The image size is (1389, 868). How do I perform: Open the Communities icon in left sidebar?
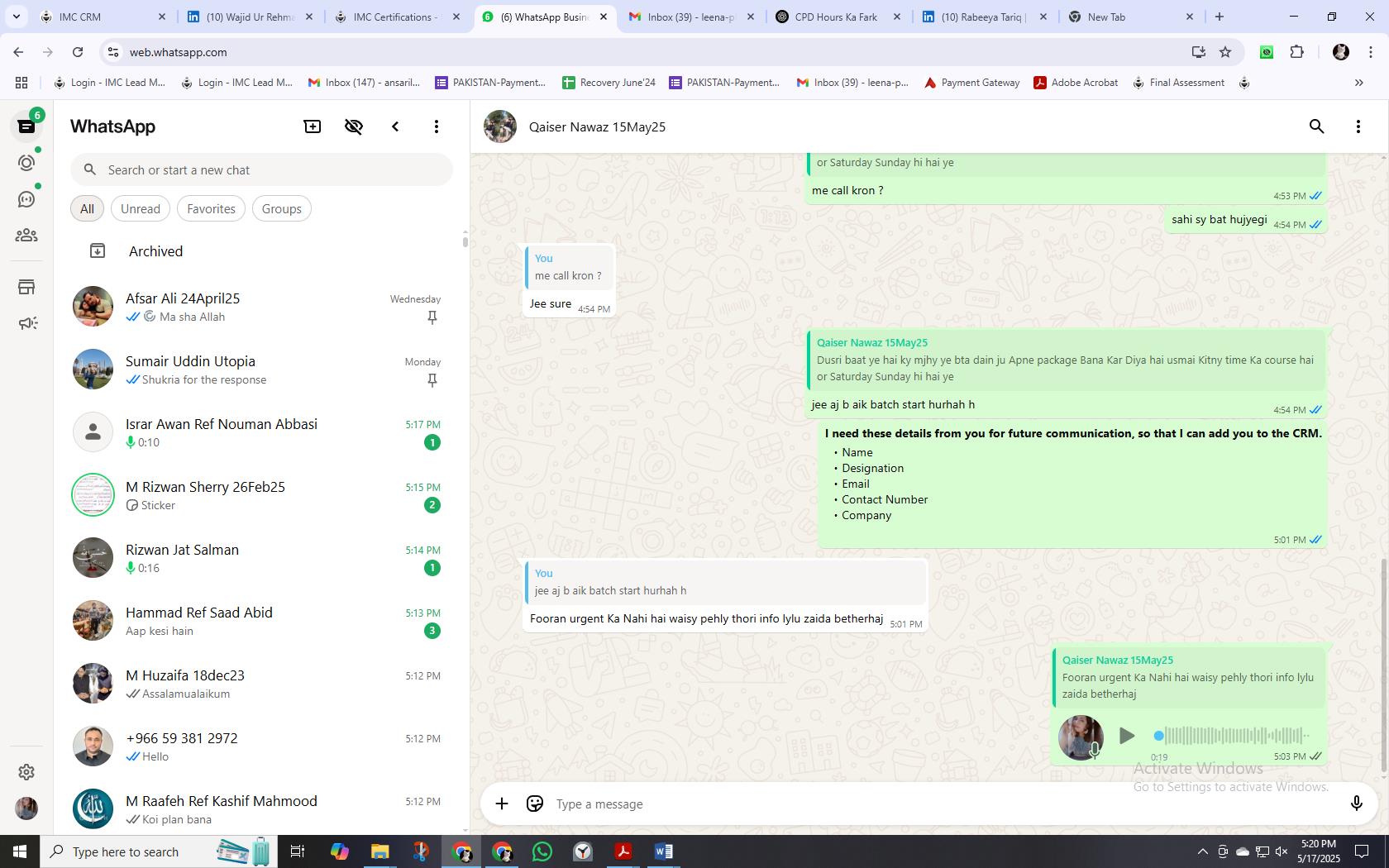26,236
